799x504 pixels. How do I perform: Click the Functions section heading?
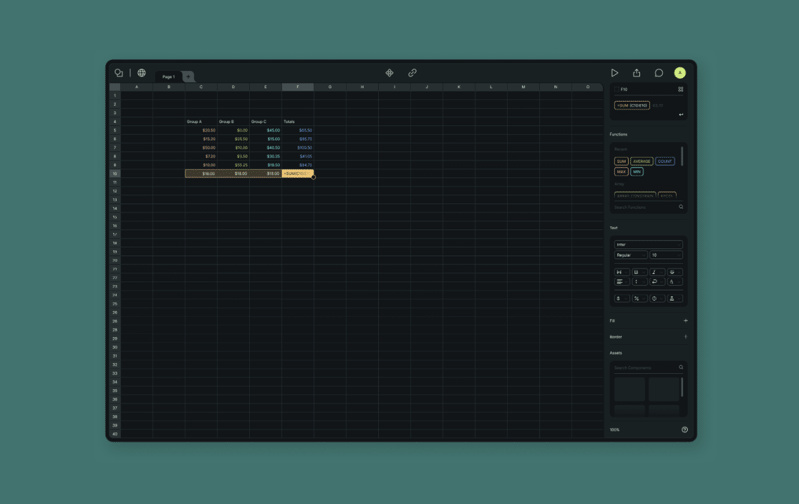pyautogui.click(x=619, y=134)
